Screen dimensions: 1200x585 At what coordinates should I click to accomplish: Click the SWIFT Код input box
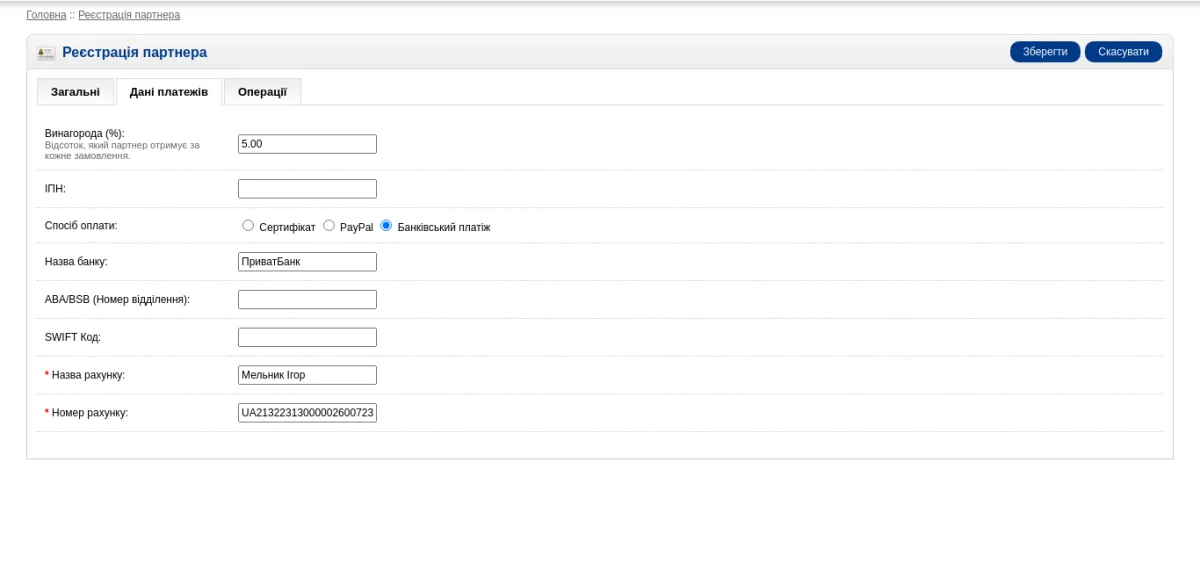(x=307, y=338)
